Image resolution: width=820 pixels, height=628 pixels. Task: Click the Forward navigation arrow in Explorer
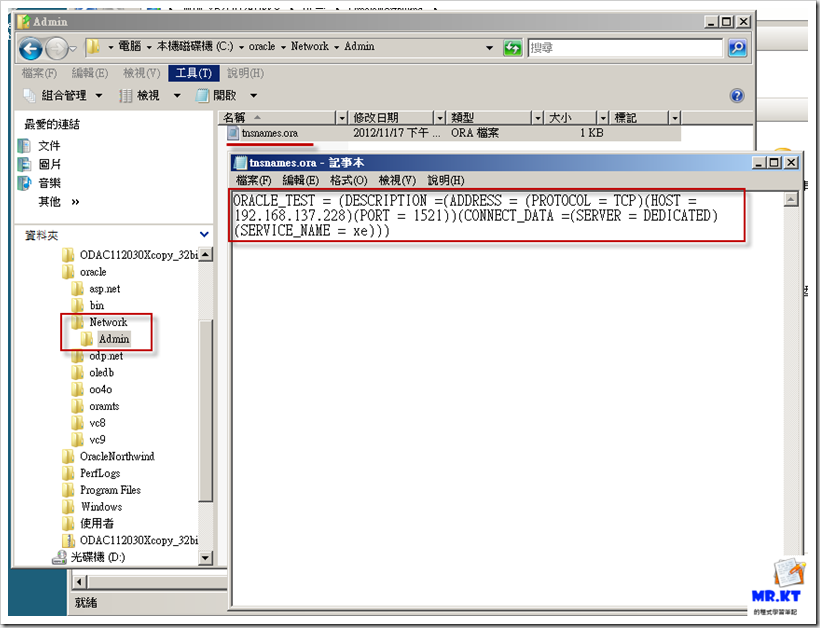click(x=56, y=49)
